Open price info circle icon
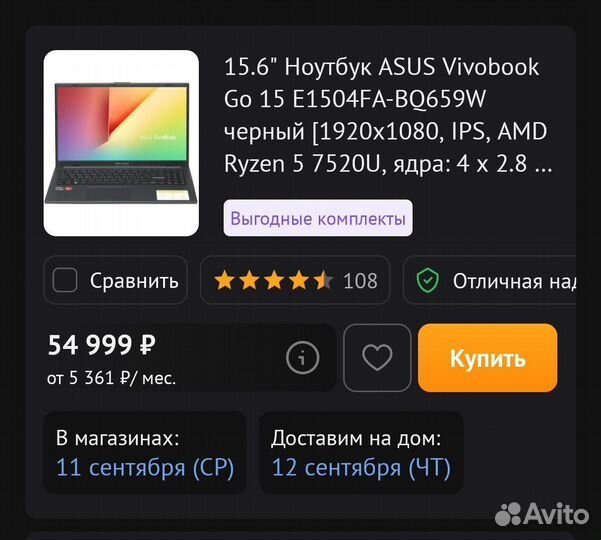This screenshot has width=601, height=540. (x=302, y=358)
